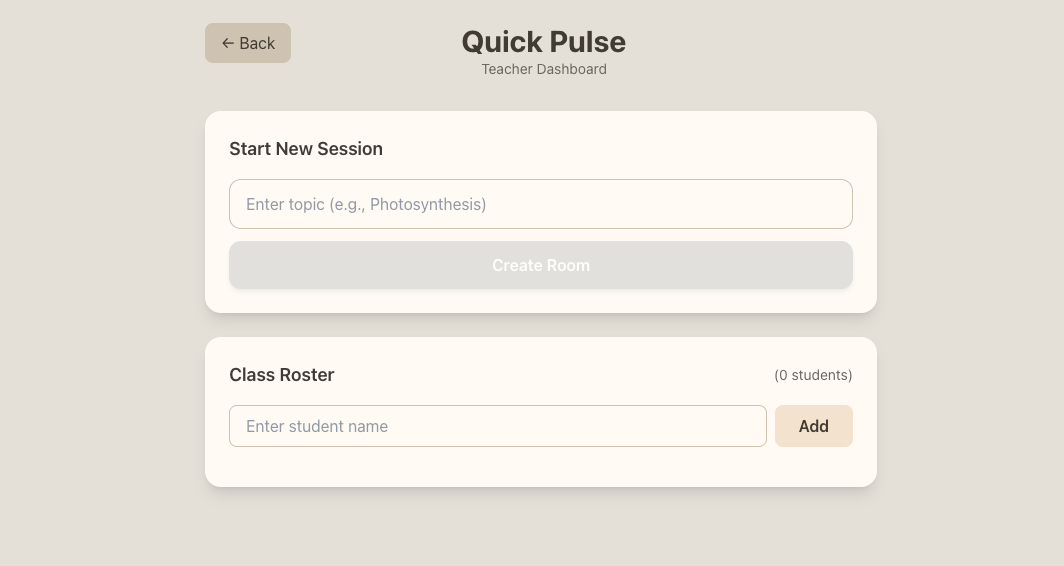Viewport: 1064px width, 566px height.
Task: Click the (0 students) counter label
Action: coord(813,375)
